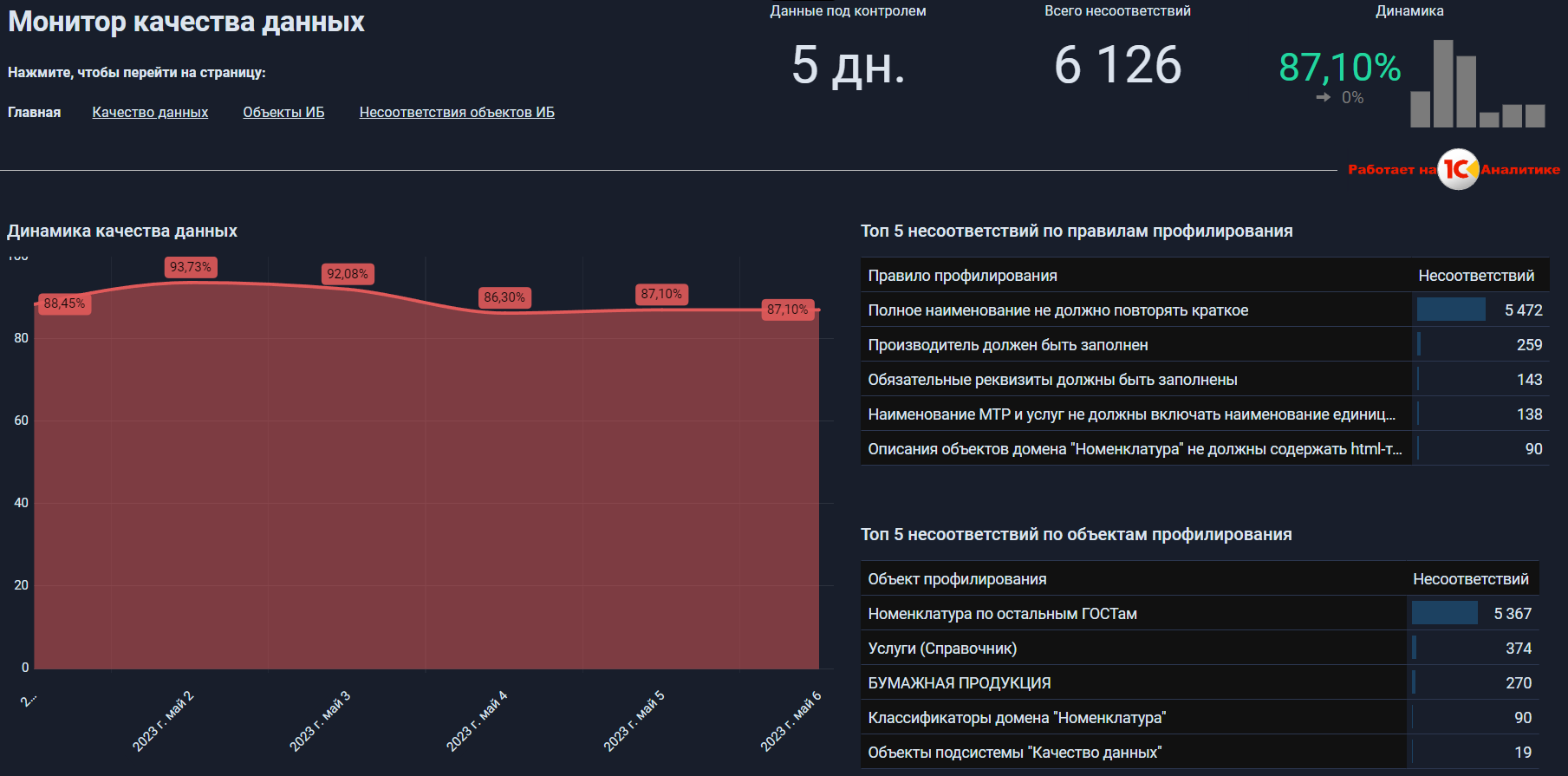This screenshot has width=1568, height=776.
Task: Click the 2023 г. май 5 axis label
Action: click(x=634, y=721)
